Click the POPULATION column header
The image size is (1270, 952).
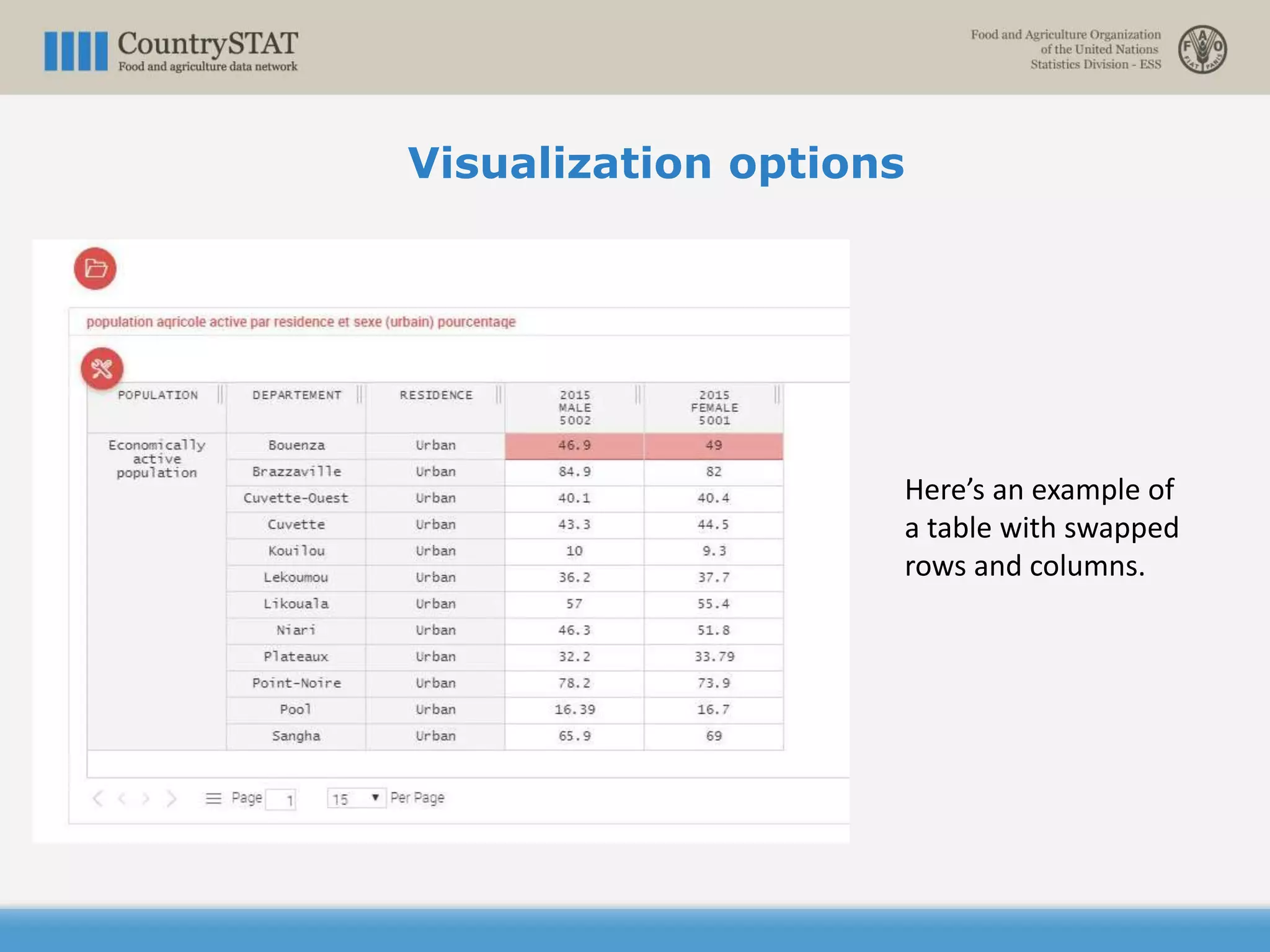point(158,395)
